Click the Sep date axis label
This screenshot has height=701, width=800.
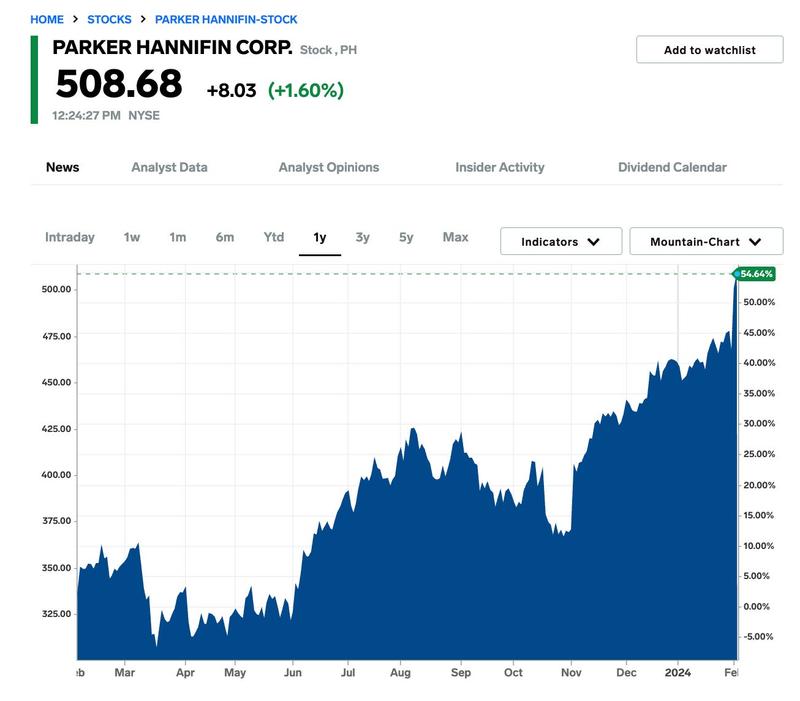click(461, 672)
